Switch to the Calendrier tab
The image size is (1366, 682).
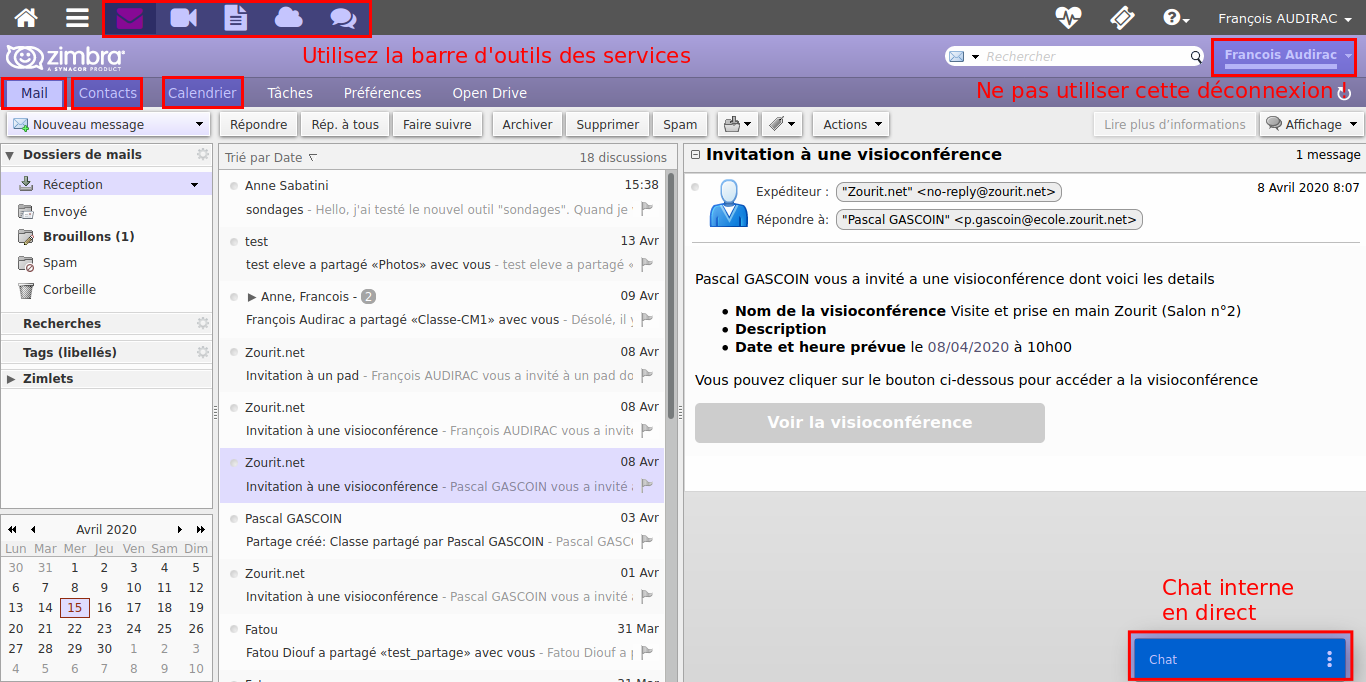pyautogui.click(x=202, y=93)
